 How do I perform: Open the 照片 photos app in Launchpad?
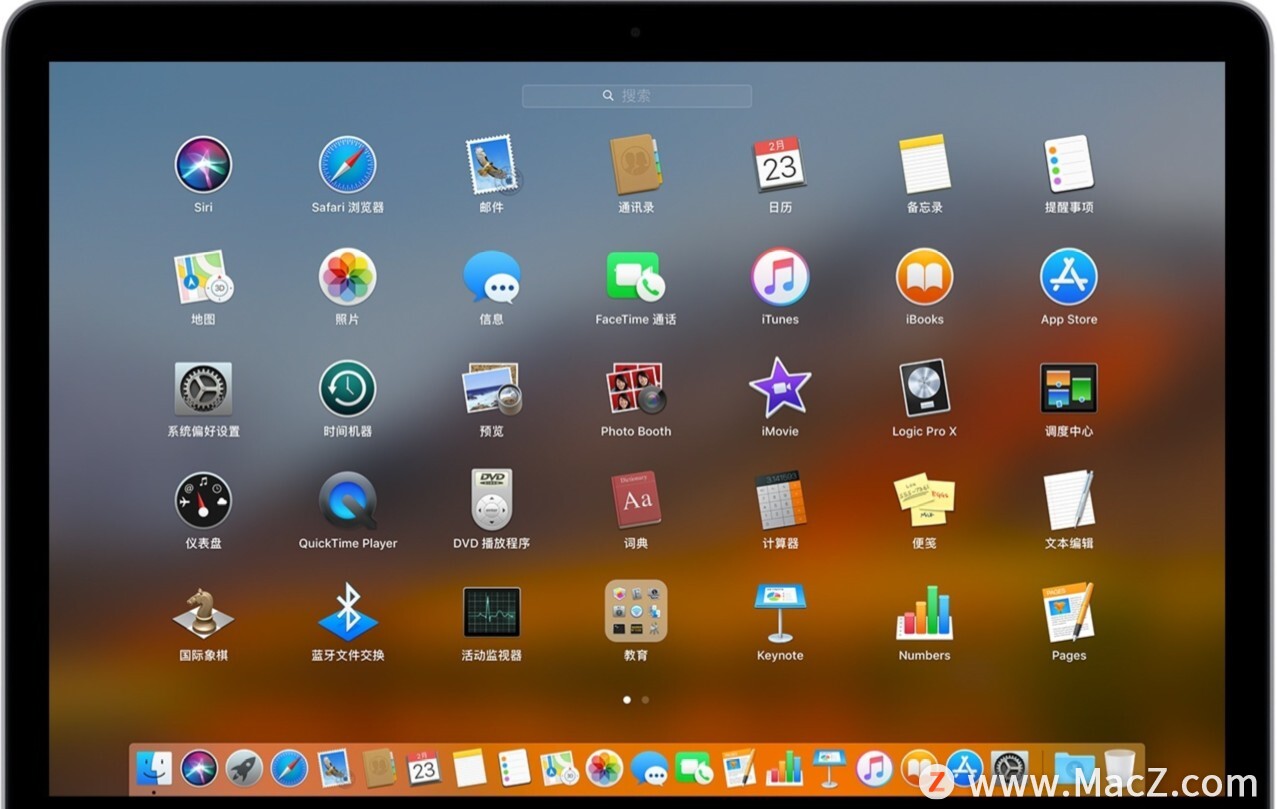[x=347, y=277]
